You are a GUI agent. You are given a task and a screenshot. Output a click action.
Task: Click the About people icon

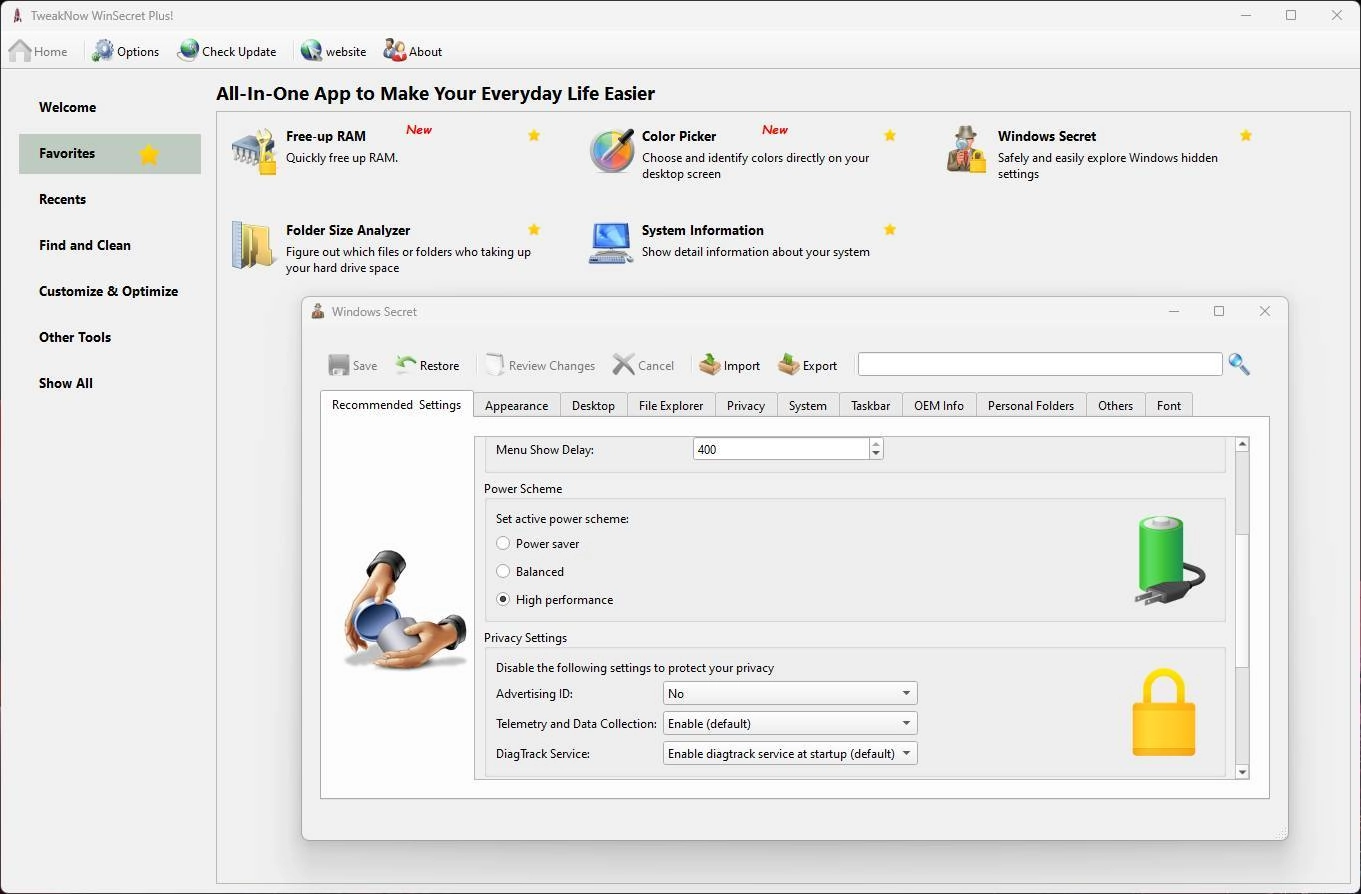coord(394,51)
